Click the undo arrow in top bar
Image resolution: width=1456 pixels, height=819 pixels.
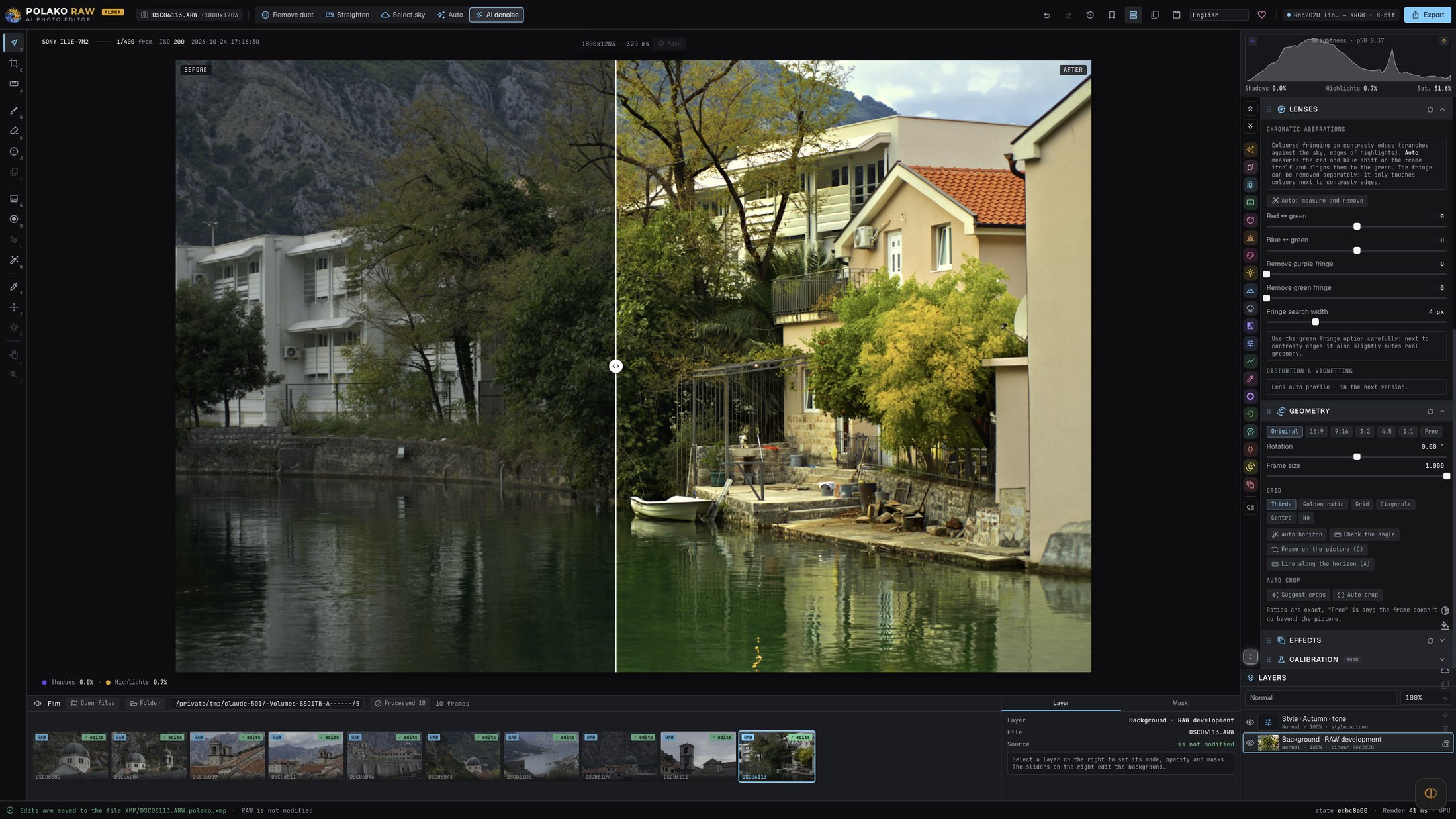(x=1047, y=15)
